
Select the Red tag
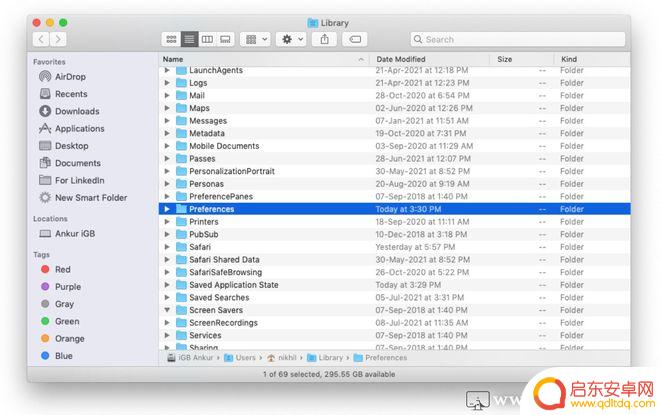coord(56,269)
